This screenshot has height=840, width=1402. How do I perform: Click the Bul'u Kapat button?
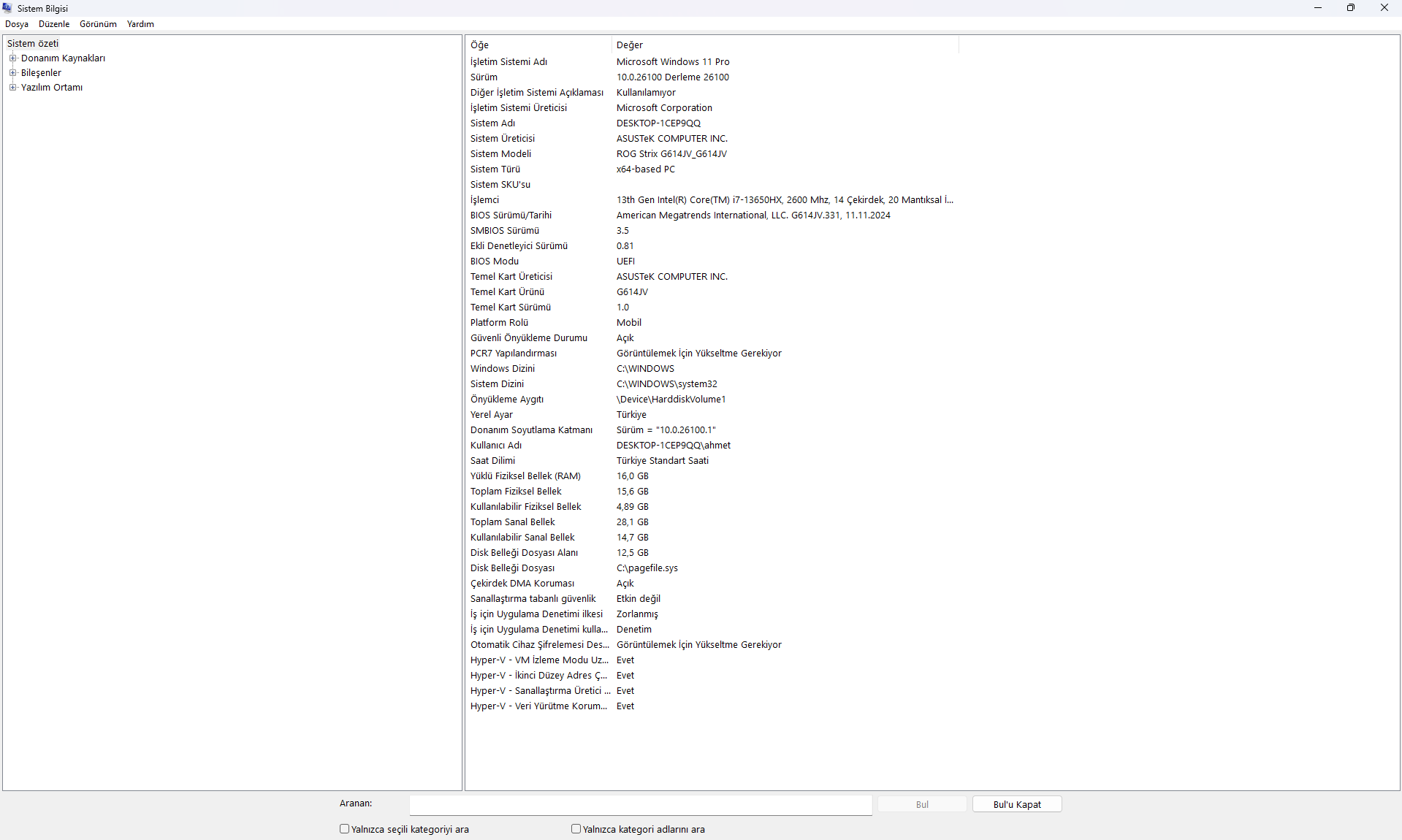(x=1017, y=804)
